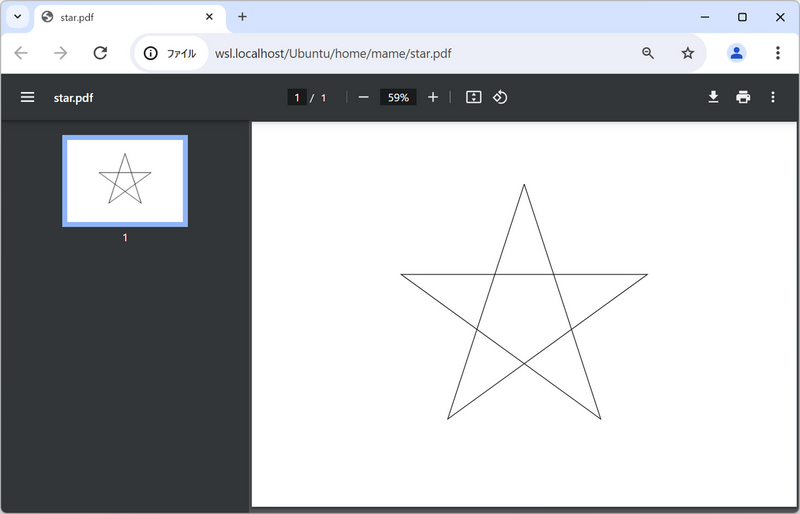Screen dimensions: 800x514
Task: Select the page 1 thumbnail
Action: tap(125, 181)
